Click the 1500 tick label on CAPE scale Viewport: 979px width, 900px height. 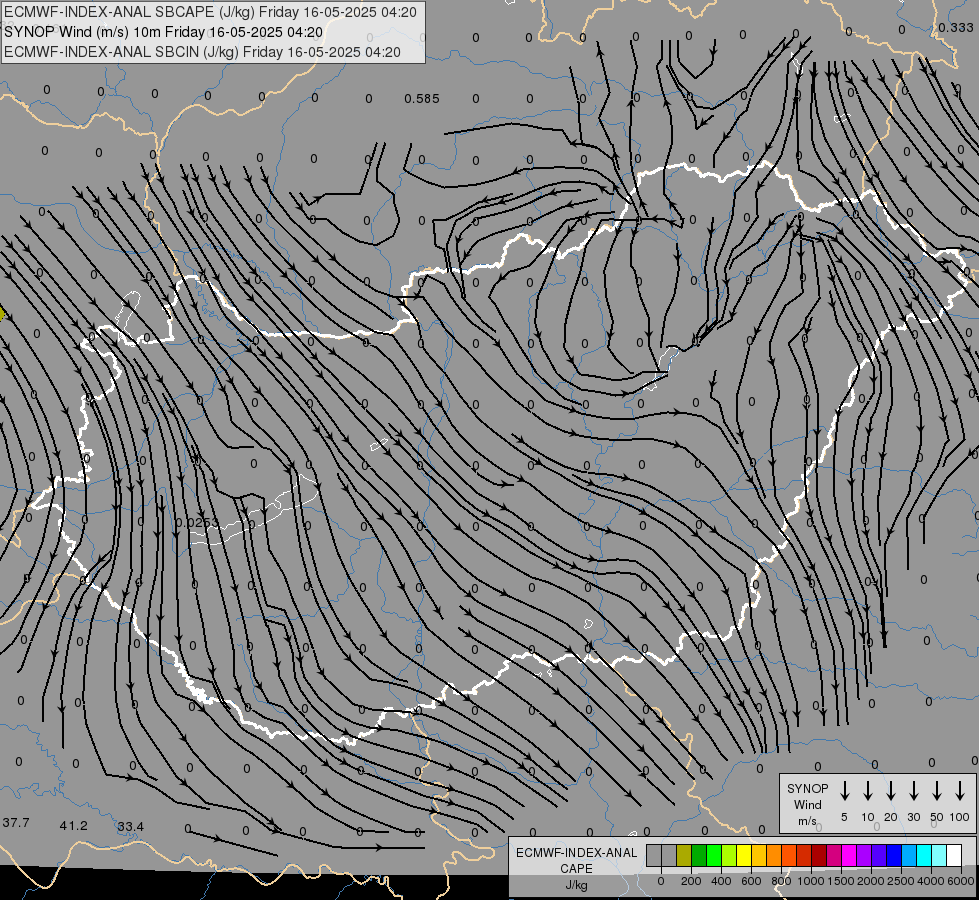point(841,881)
